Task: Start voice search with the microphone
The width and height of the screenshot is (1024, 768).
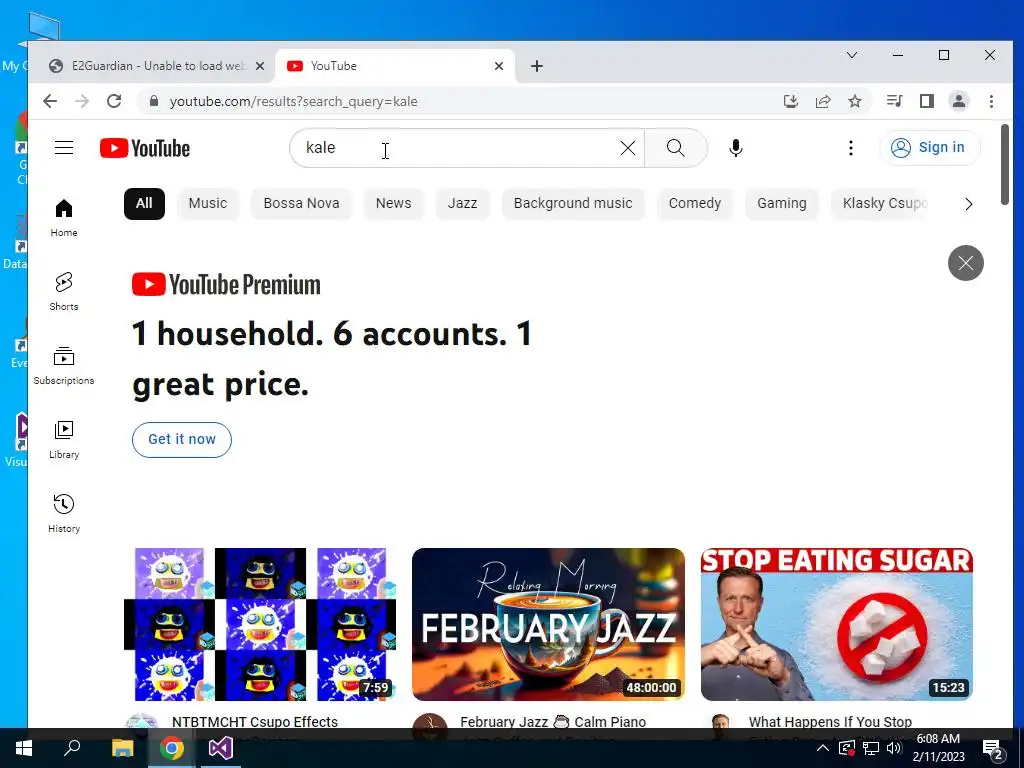Action: click(735, 148)
